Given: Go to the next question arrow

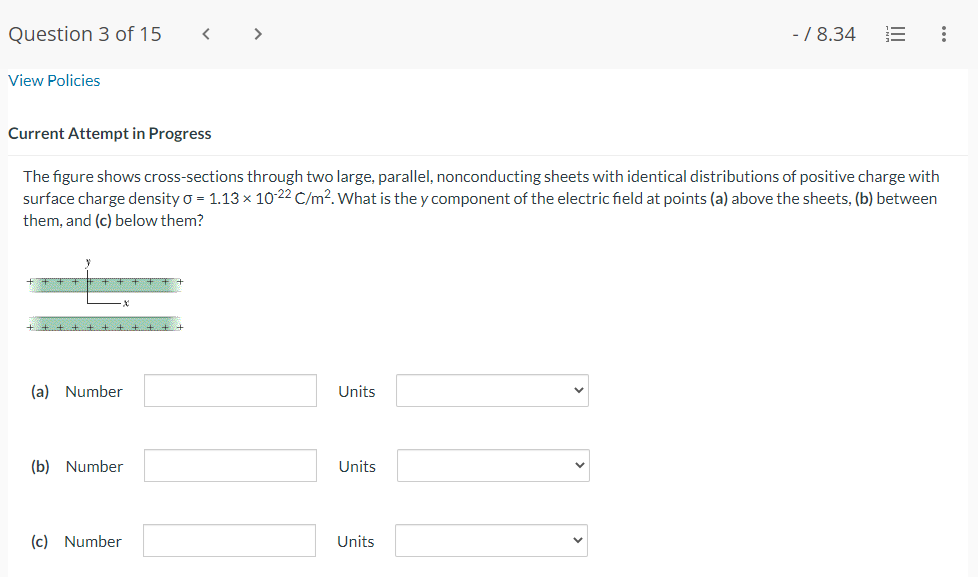Looking at the screenshot, I should 258,34.
